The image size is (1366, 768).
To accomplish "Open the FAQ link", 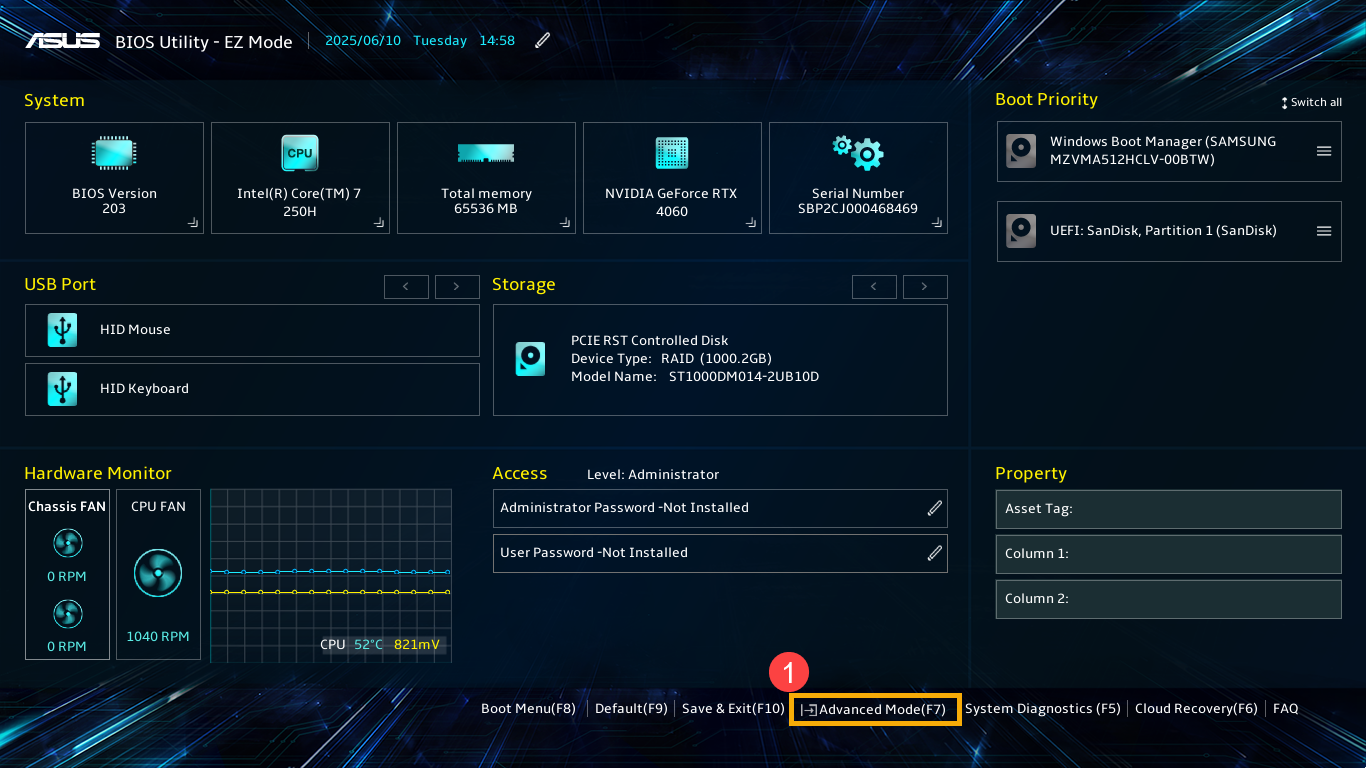I will click(1286, 709).
